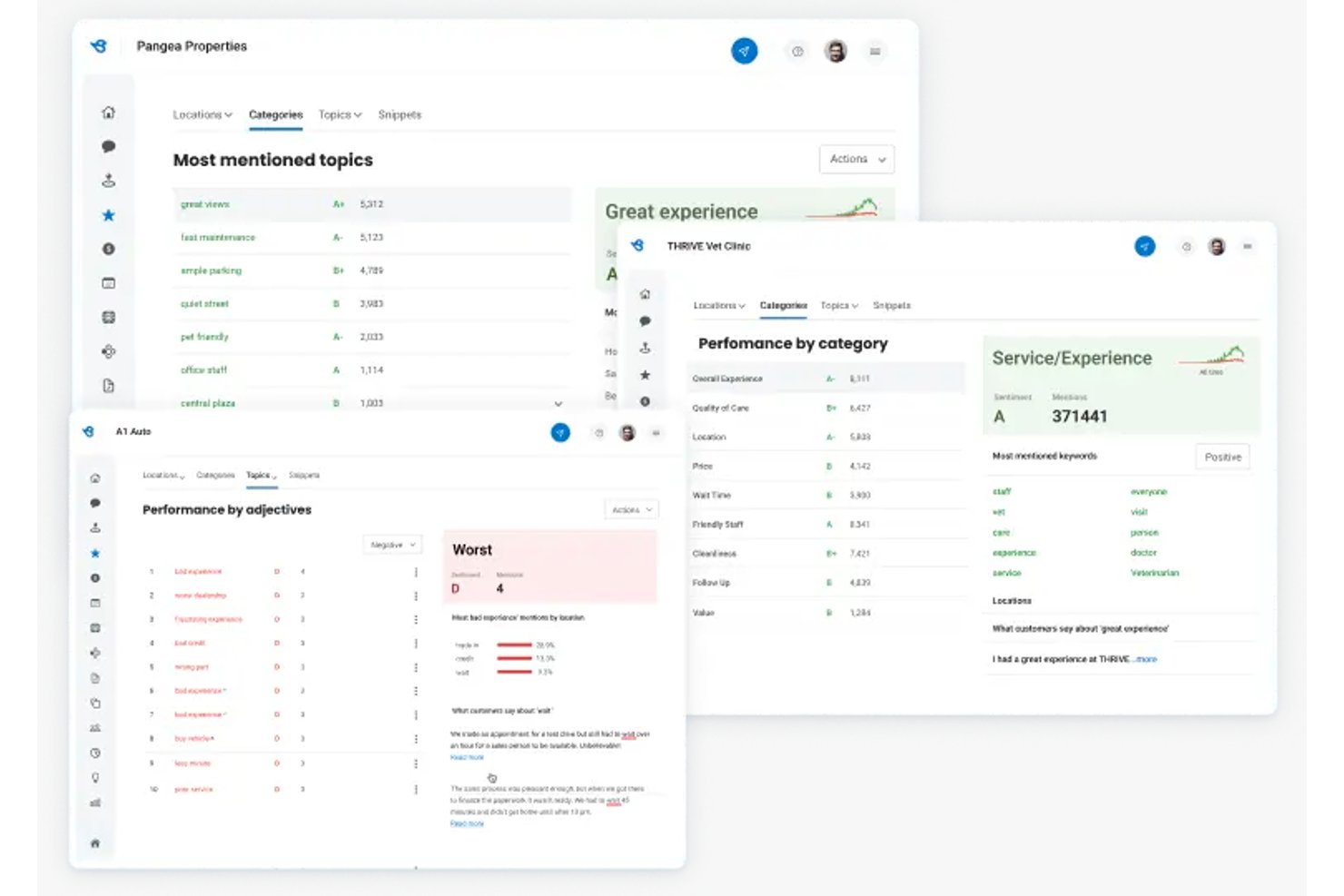Screen dimensions: 1344x896
Task: Open hamburger menu in Pangea Properties header
Action: (x=875, y=52)
